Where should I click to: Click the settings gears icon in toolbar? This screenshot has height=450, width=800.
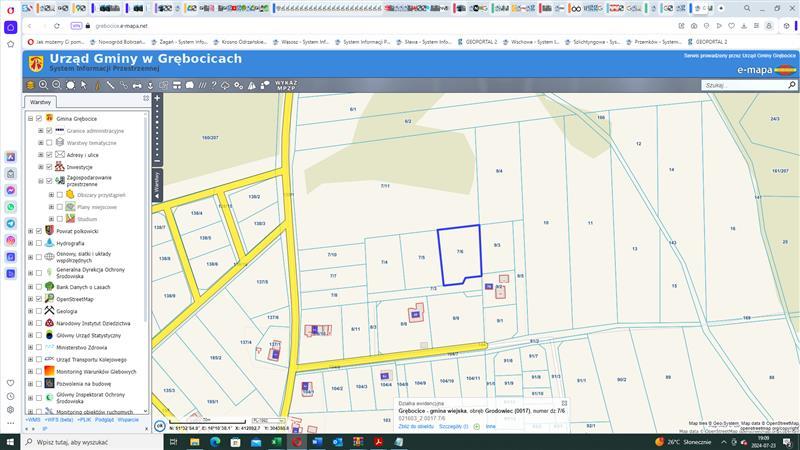(x=240, y=86)
